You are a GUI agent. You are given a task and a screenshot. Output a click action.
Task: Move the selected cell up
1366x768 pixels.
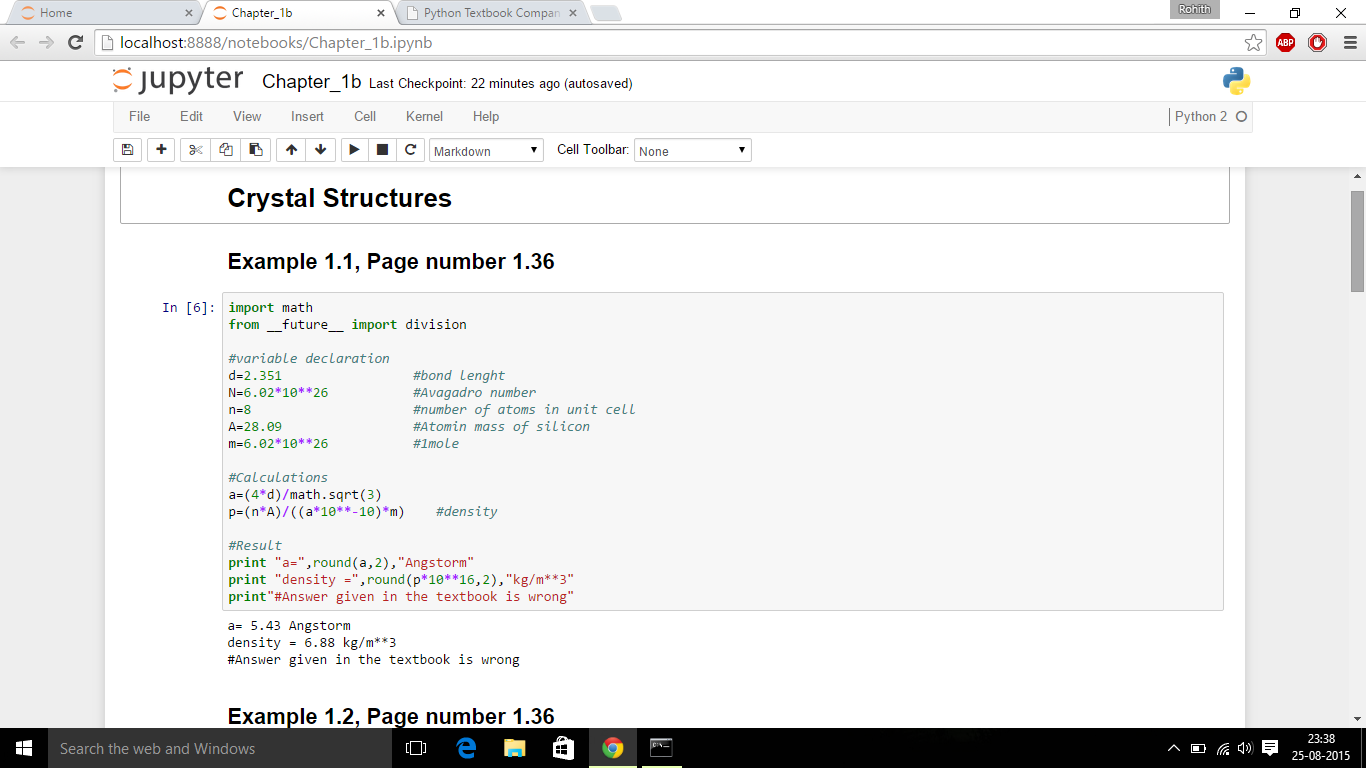point(291,150)
